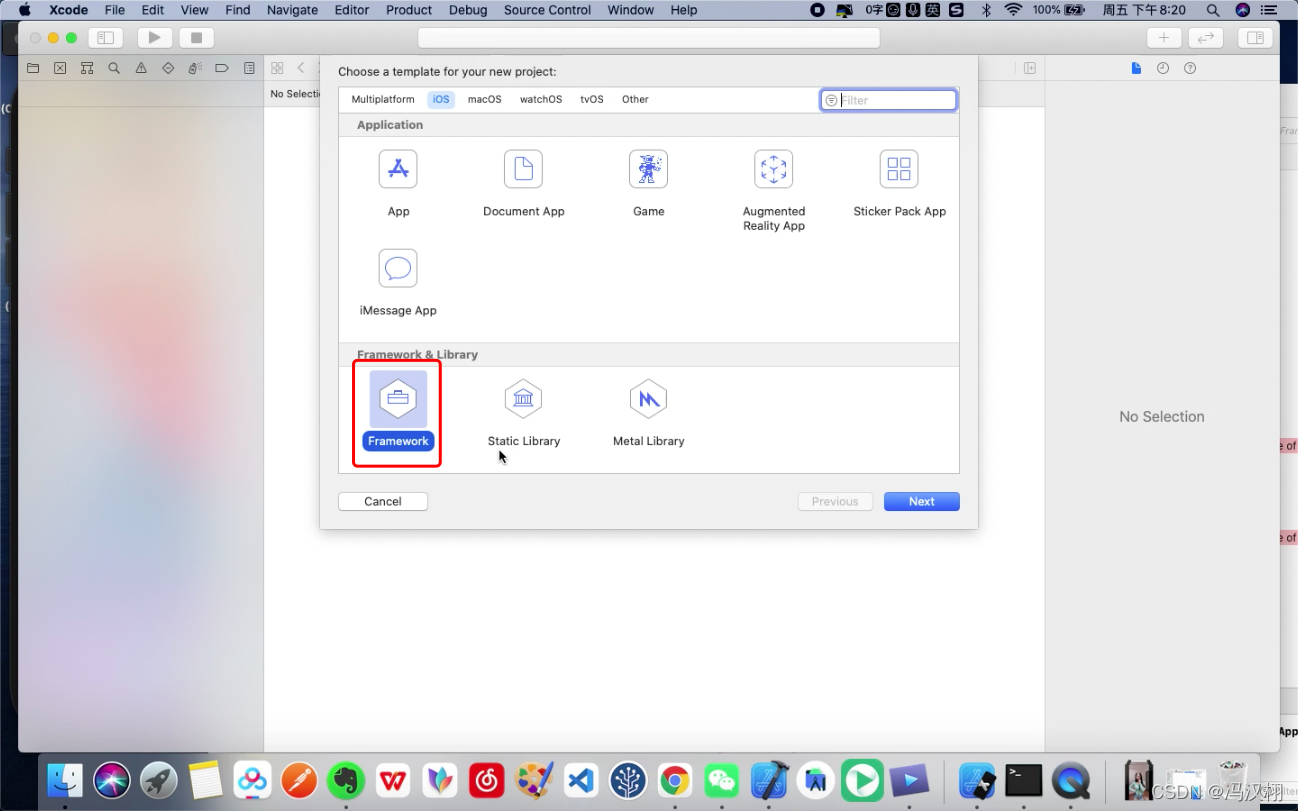1298x811 pixels.
Task: Open the Find navigator magnifier icon
Action: tap(114, 68)
